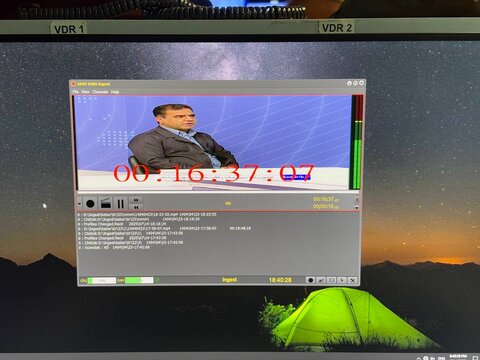Open the Channels menu
This screenshot has height=360, width=480.
(x=100, y=92)
